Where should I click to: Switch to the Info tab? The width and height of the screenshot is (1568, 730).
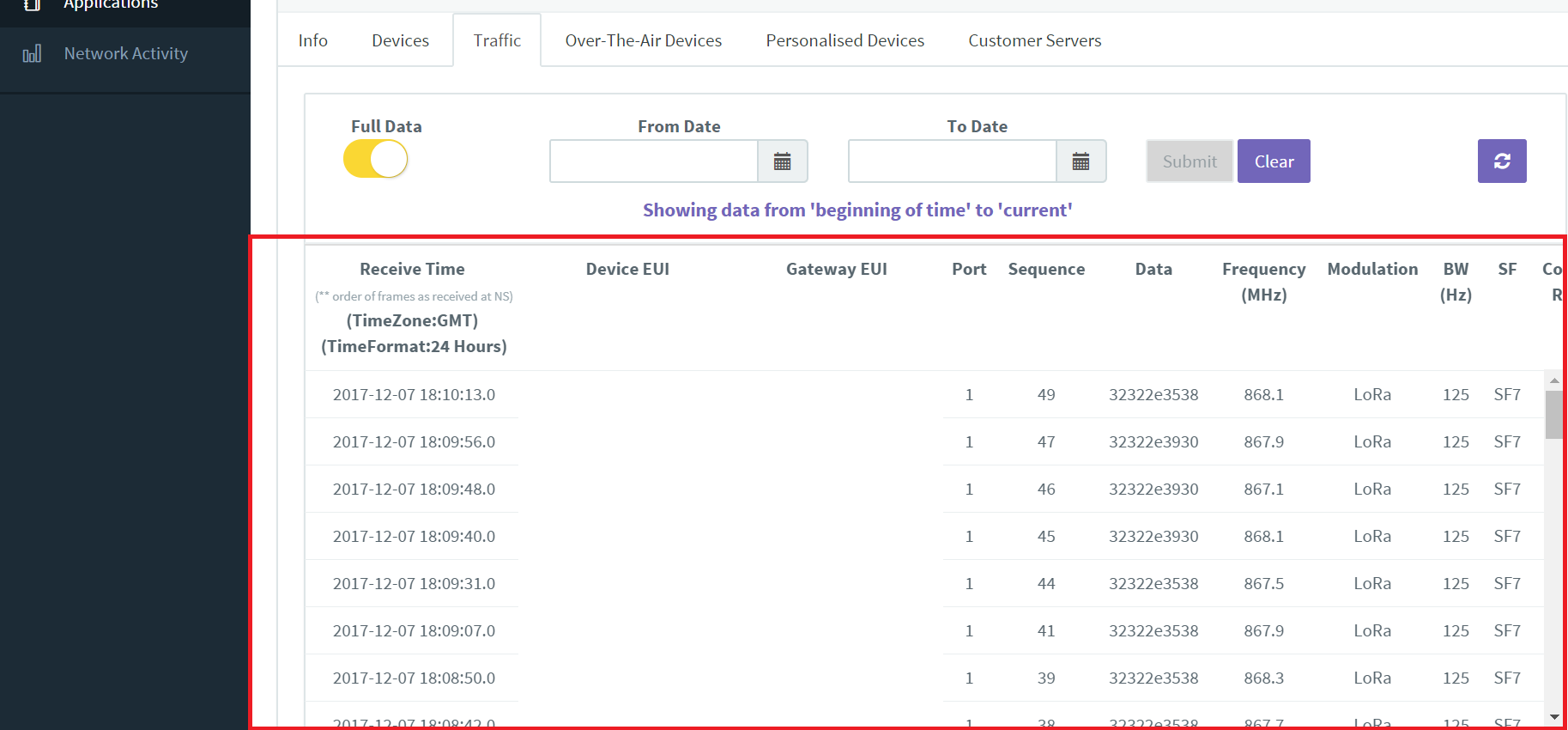[x=313, y=40]
